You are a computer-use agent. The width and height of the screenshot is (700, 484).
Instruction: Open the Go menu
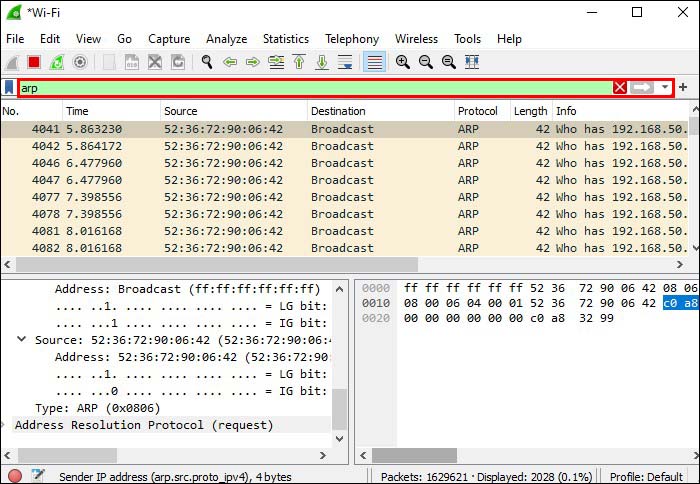(x=125, y=39)
